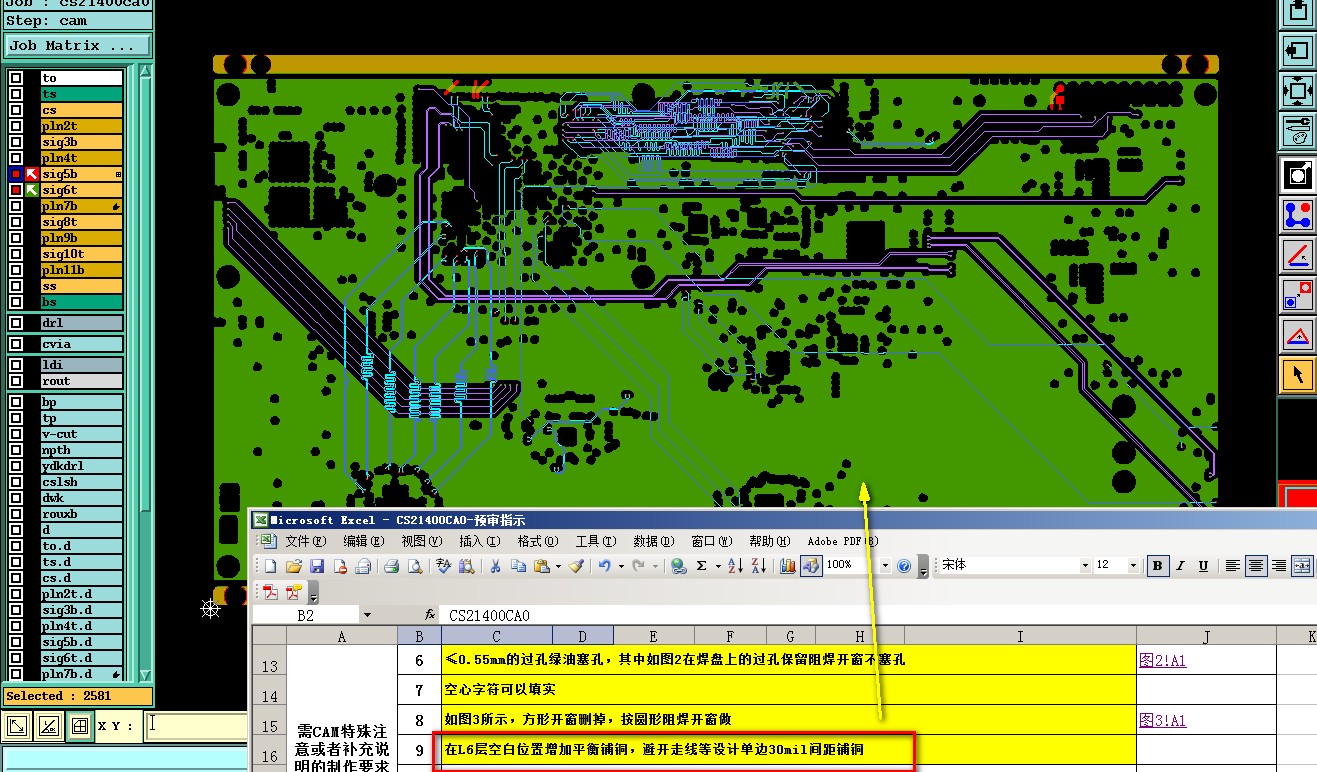The image size is (1317, 772).
Task: Open the Excel Name Box dropdown arrow
Action: (x=367, y=616)
